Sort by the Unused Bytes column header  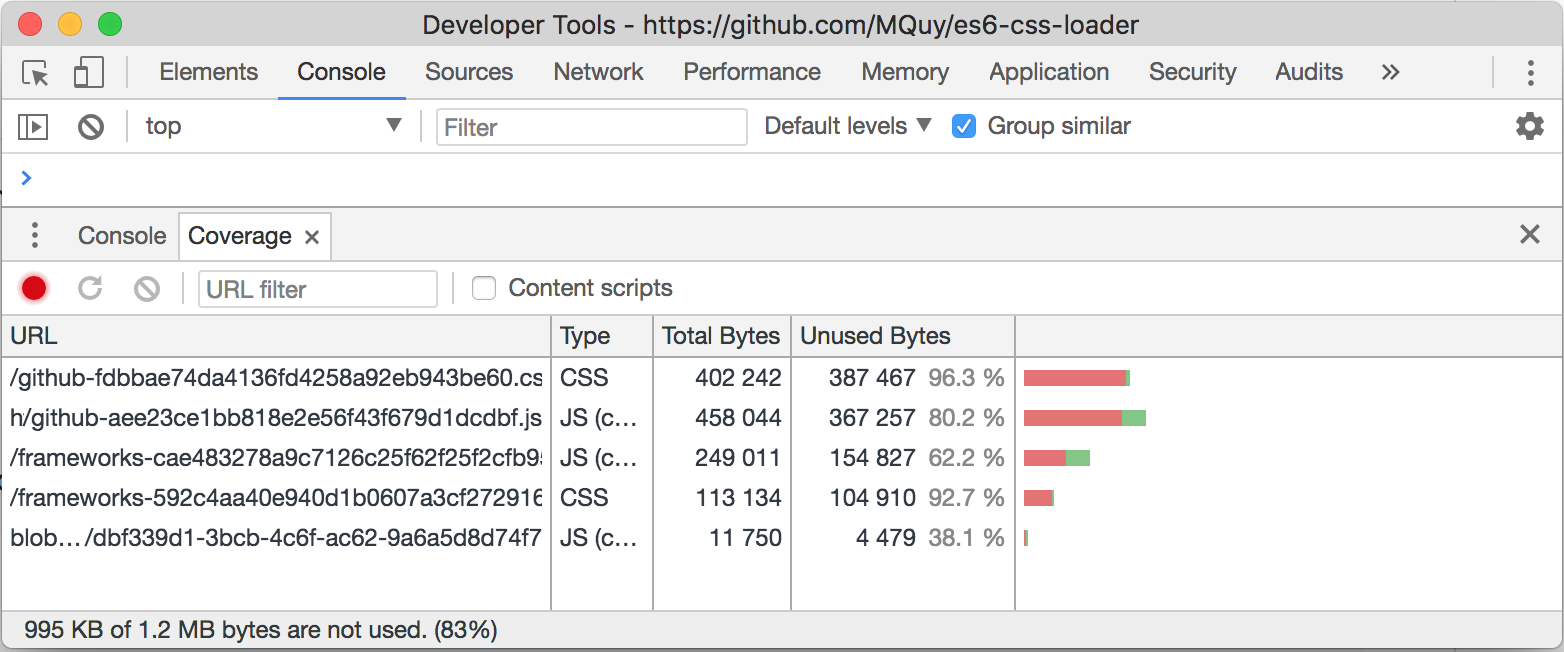(x=875, y=337)
